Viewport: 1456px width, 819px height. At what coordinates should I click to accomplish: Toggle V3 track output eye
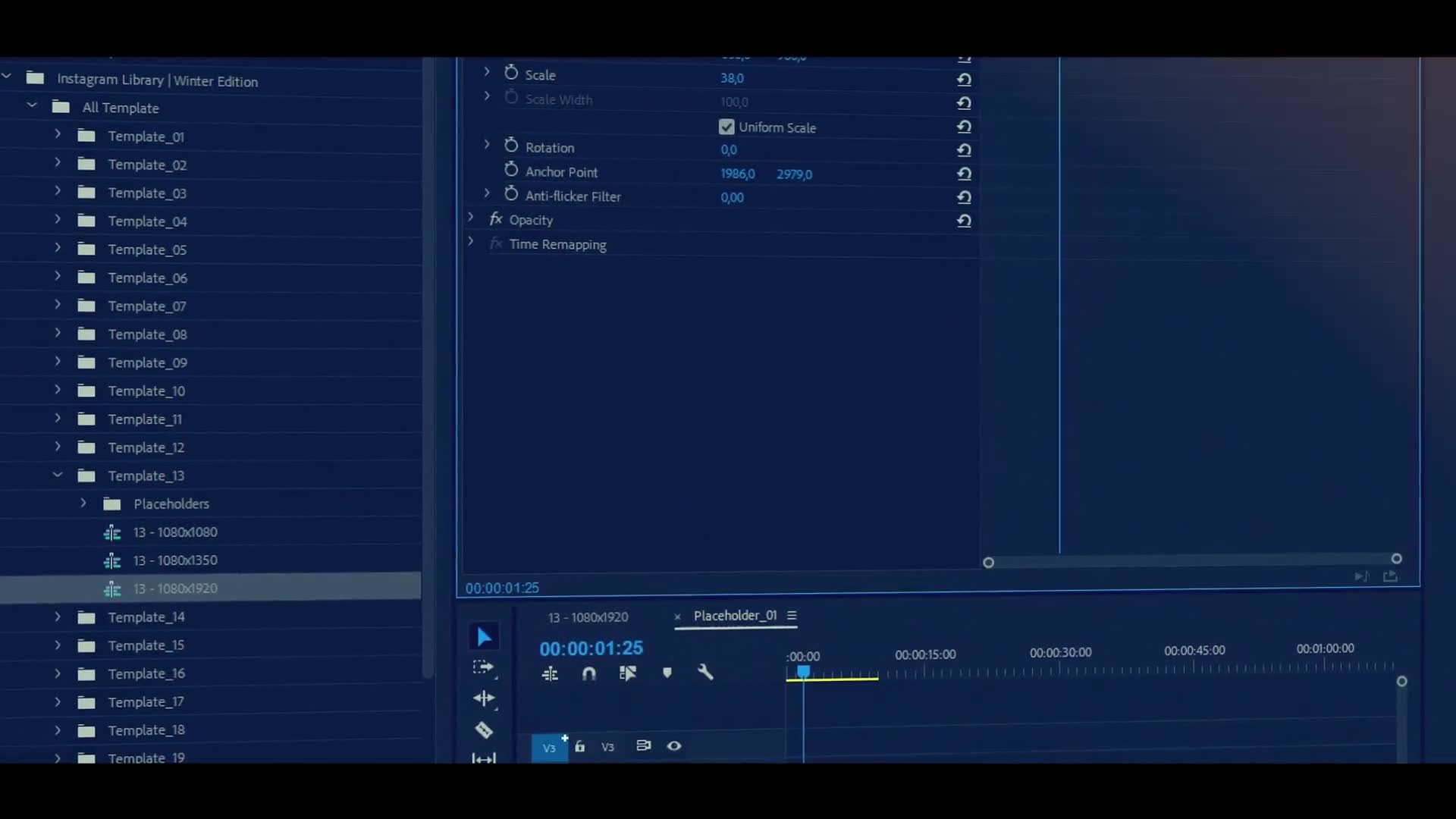point(674,746)
